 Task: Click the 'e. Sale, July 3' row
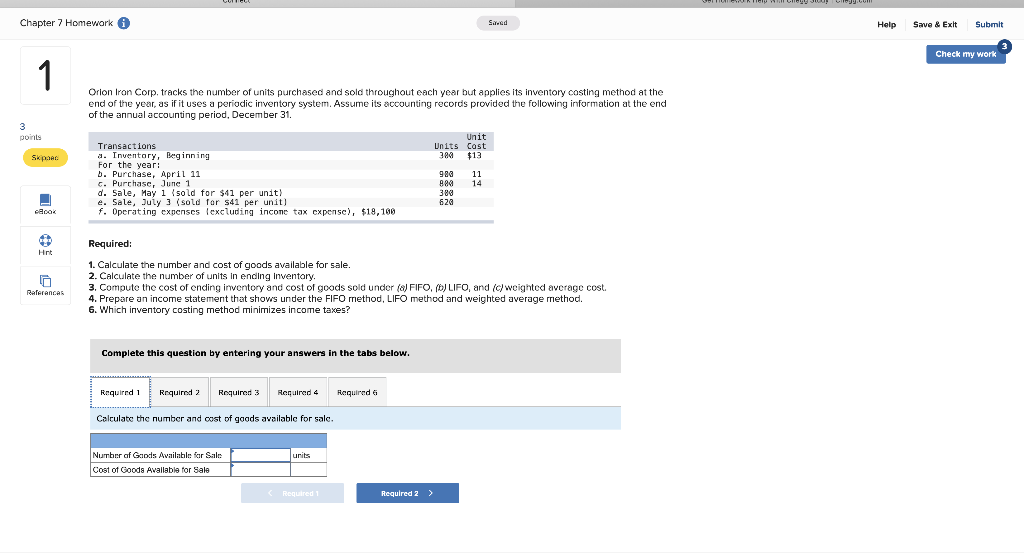pyautogui.click(x=291, y=202)
